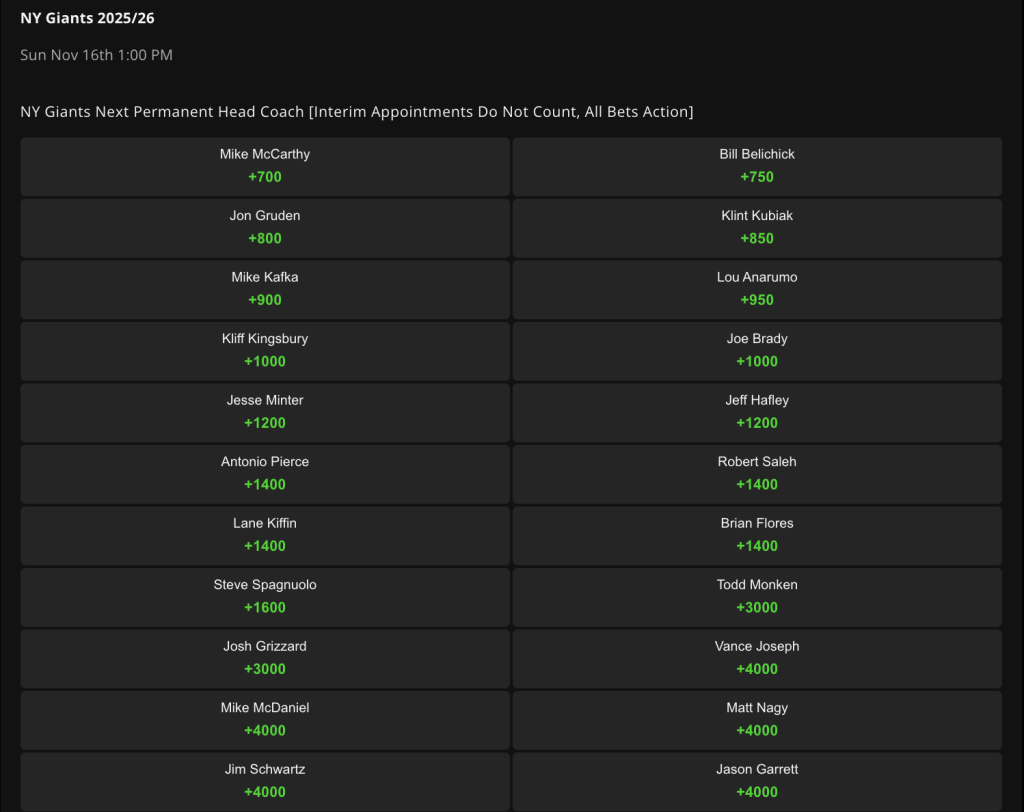1024x812 pixels.
Task: Pick Brian Flores +1400 bet
Action: tap(757, 535)
